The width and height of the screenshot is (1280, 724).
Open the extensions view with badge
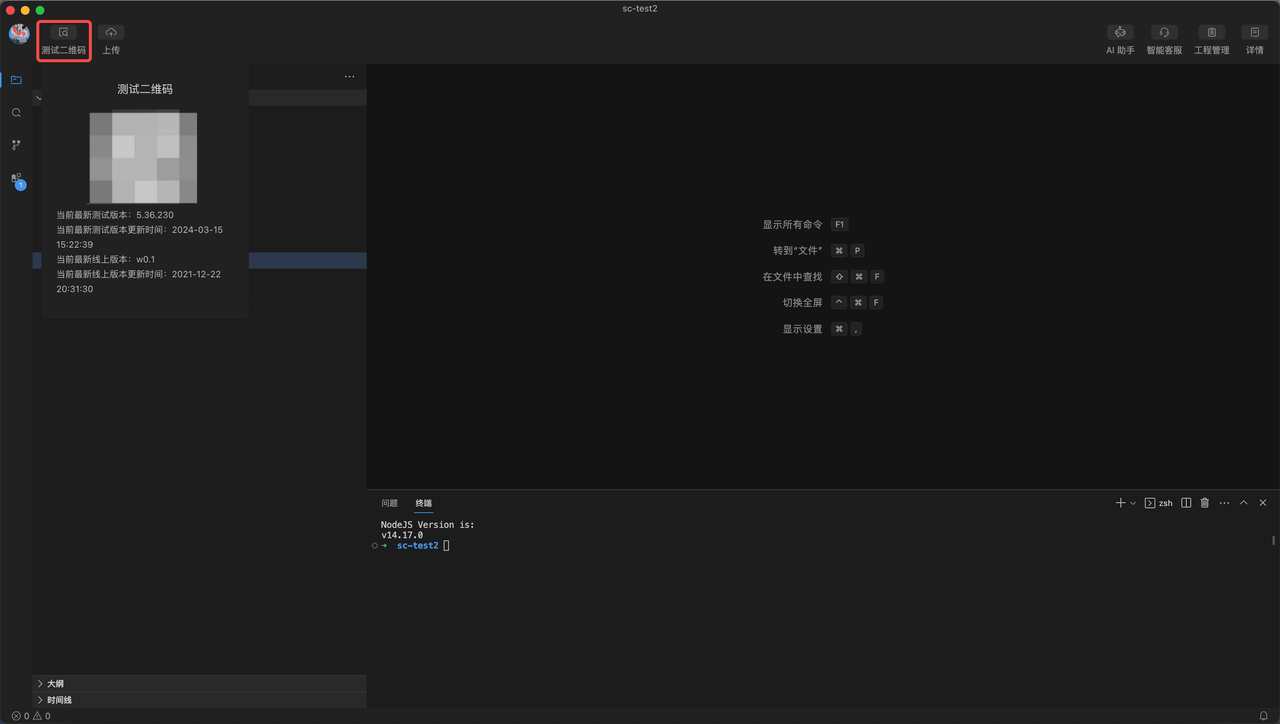click(16, 179)
